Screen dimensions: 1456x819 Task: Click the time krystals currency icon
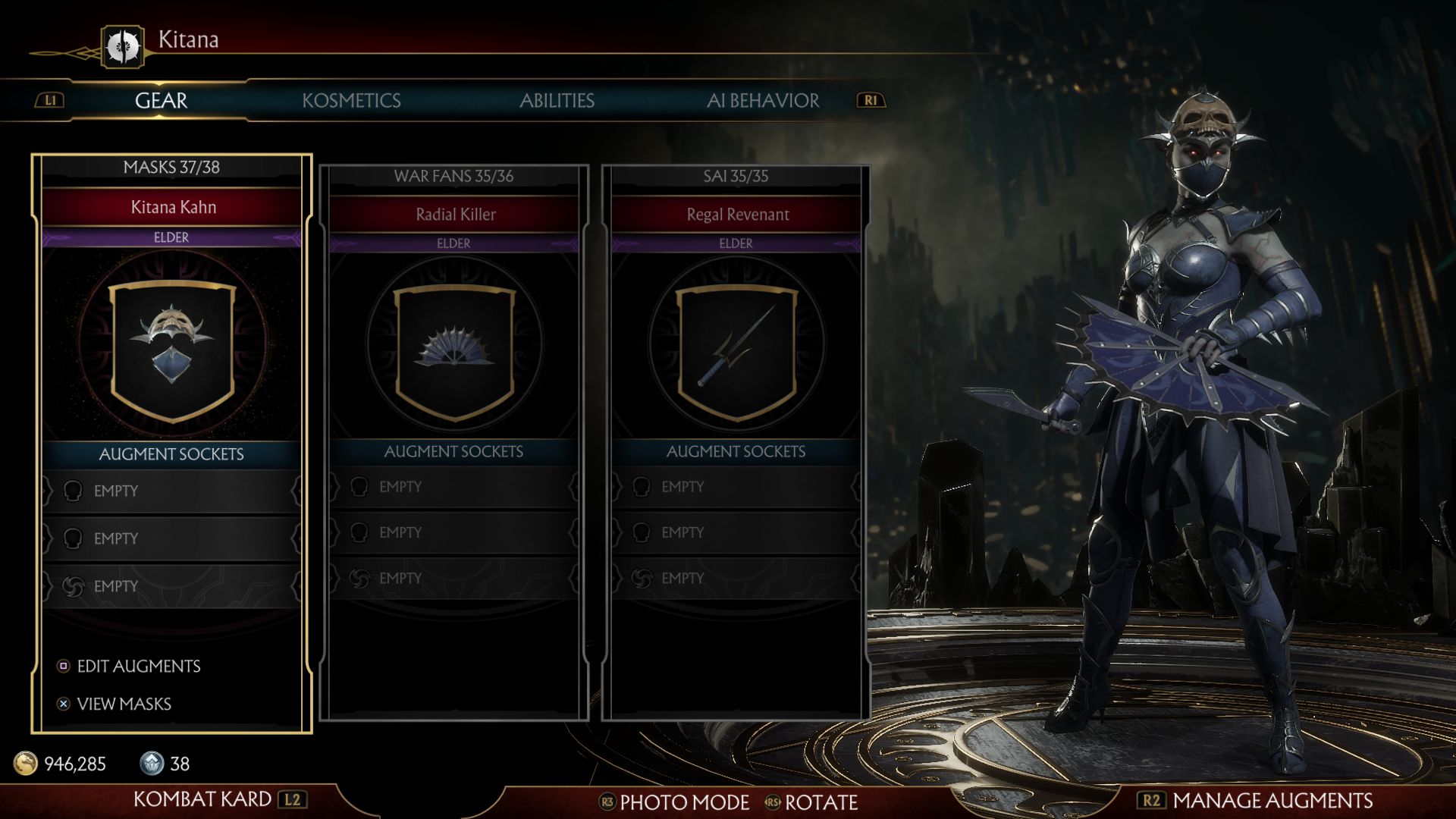tap(152, 763)
